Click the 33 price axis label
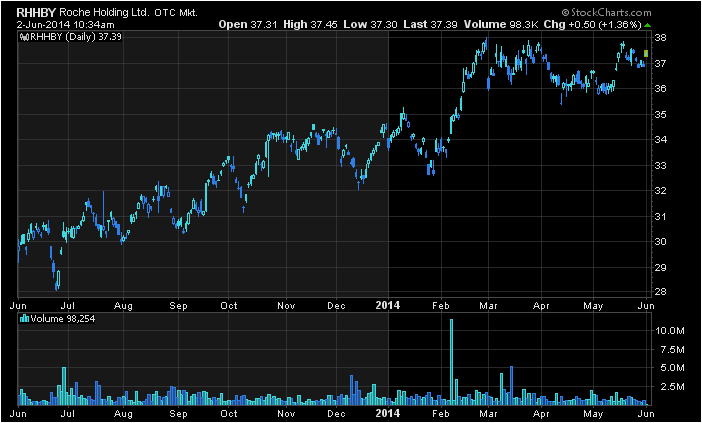The image size is (702, 423). coord(661,166)
